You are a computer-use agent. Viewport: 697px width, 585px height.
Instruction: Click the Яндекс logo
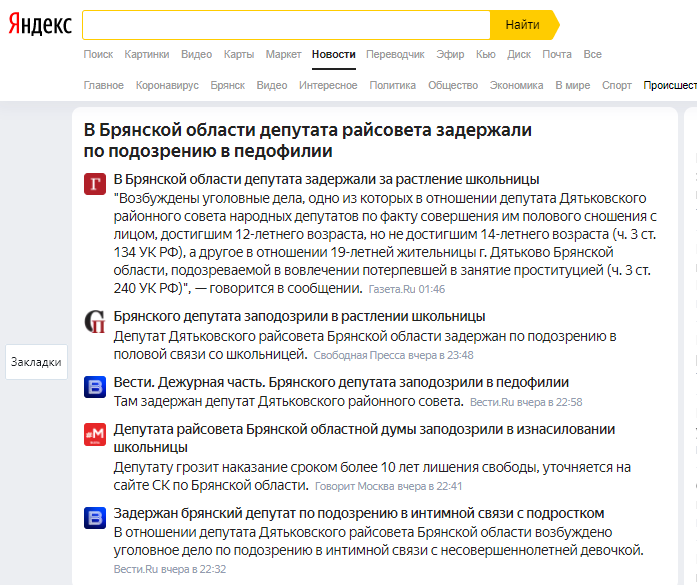coord(40,24)
